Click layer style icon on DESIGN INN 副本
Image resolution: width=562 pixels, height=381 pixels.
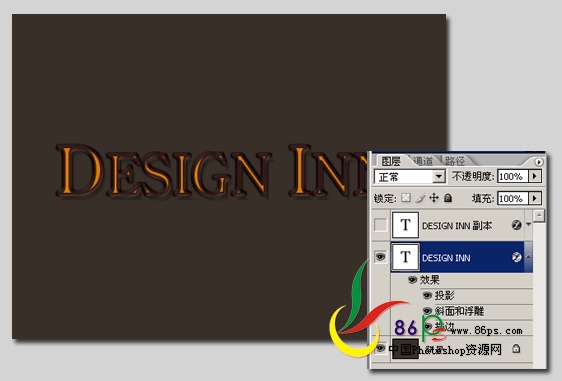click(x=516, y=225)
